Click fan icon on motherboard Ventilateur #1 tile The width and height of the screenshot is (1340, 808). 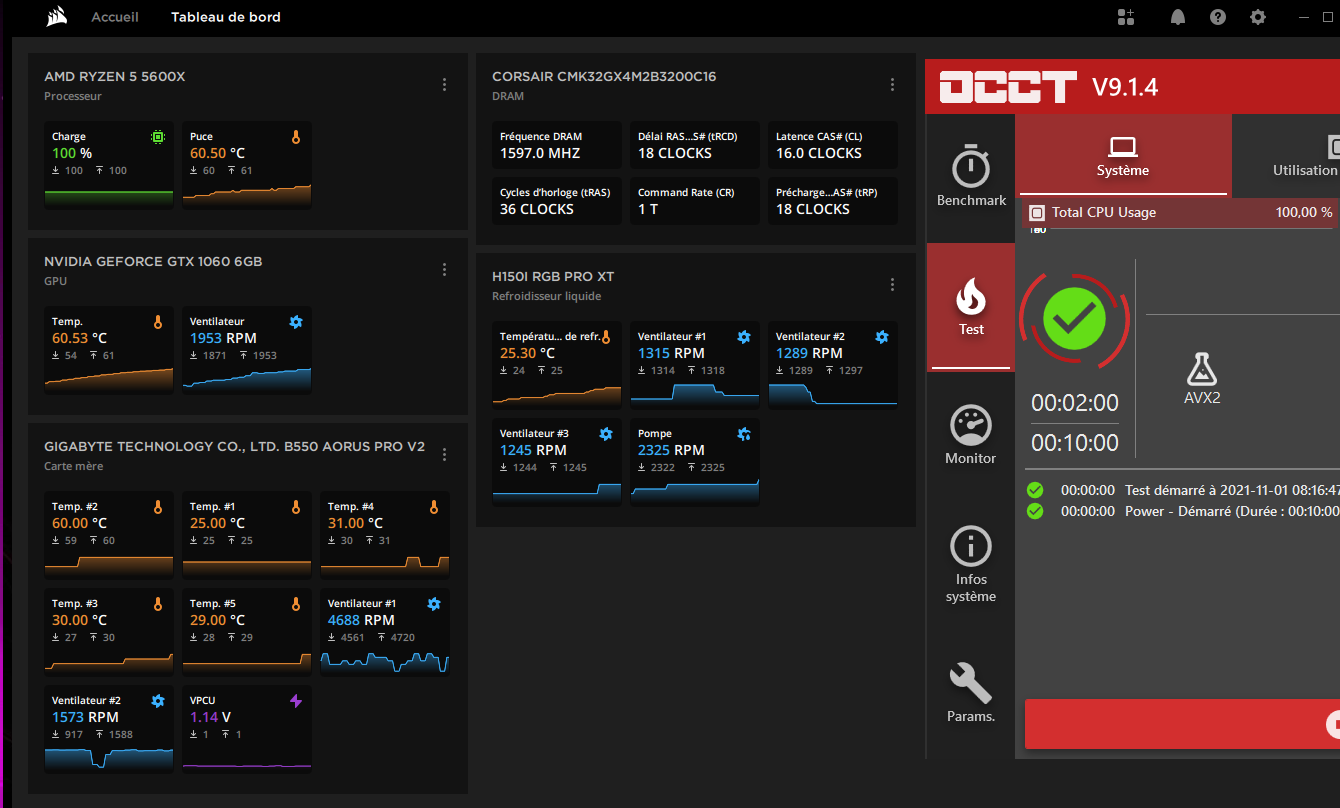434,604
